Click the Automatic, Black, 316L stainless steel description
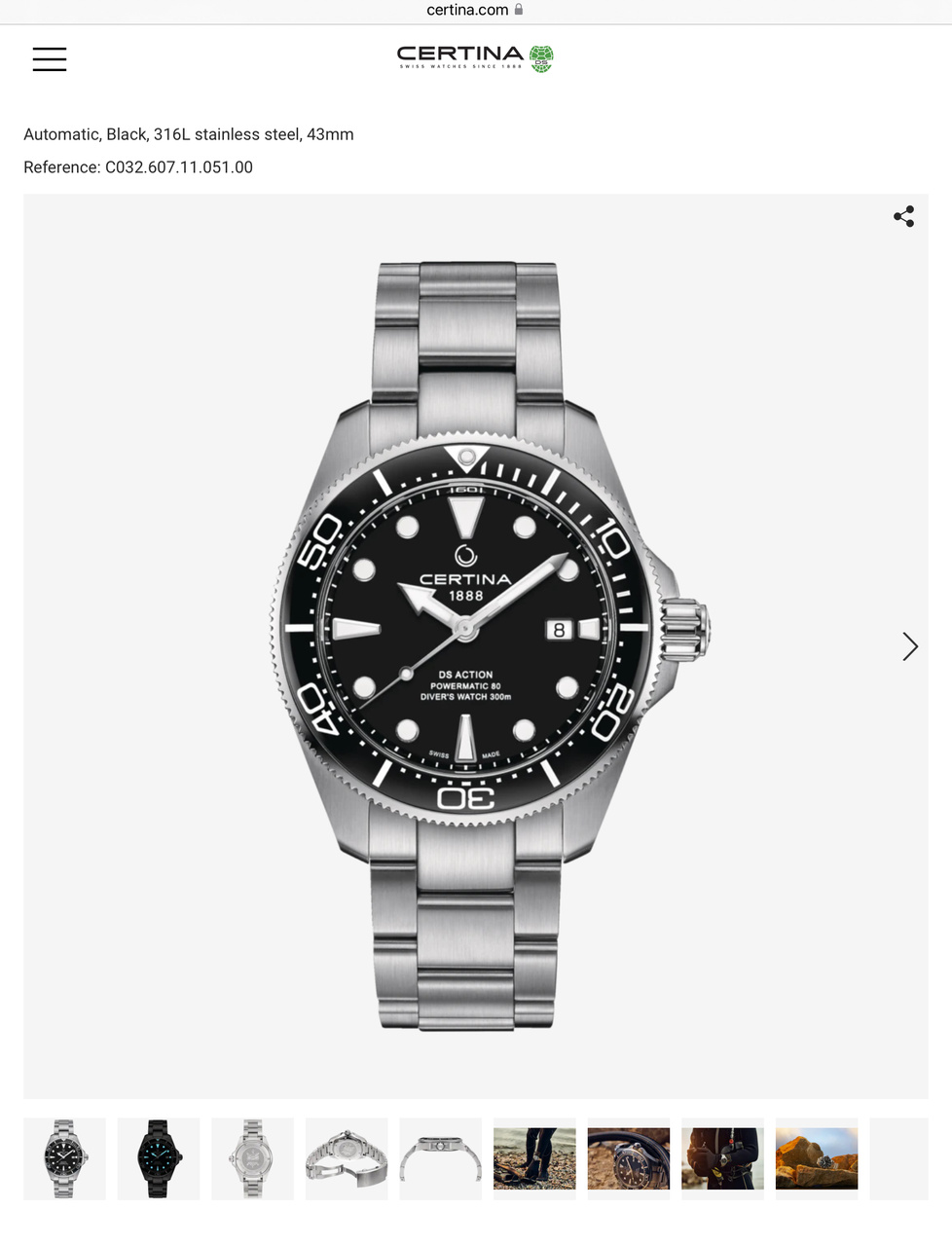 point(189,134)
